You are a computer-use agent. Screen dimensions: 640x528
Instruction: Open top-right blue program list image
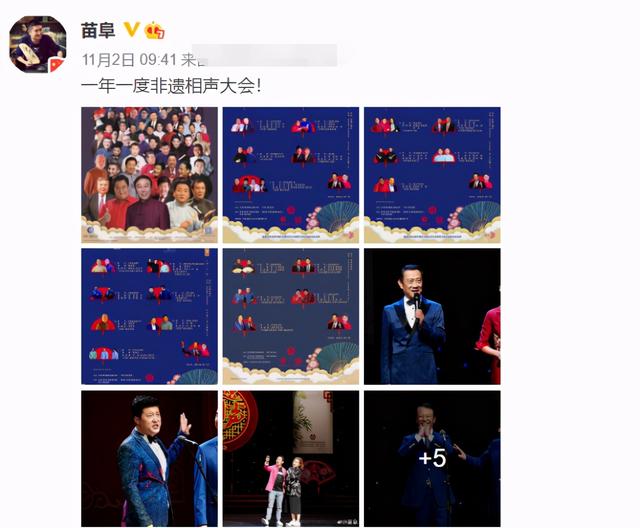point(432,175)
